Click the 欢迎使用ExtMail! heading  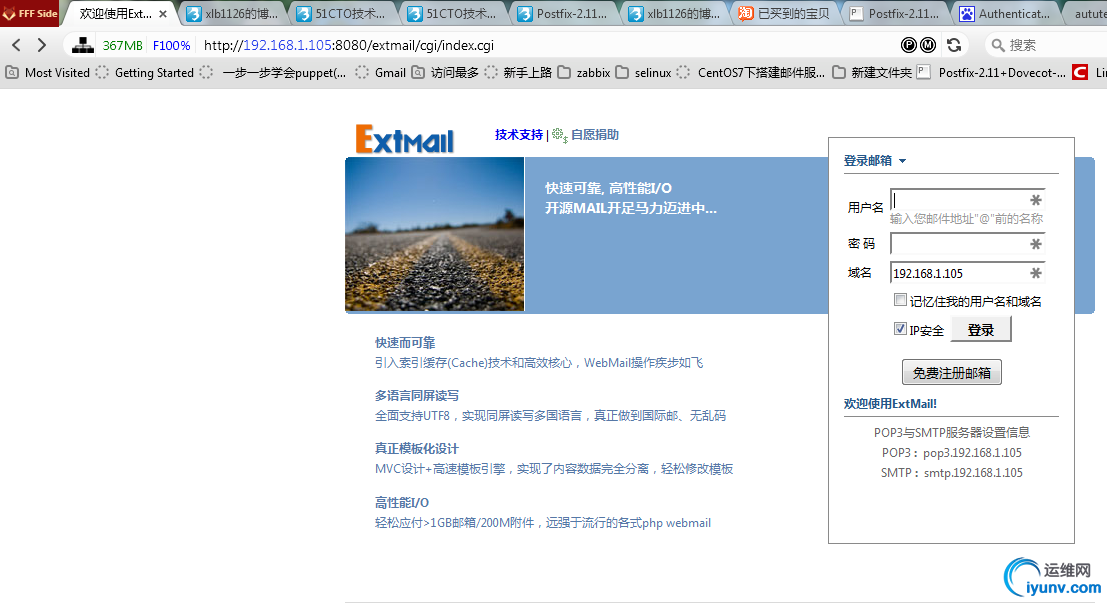point(890,404)
